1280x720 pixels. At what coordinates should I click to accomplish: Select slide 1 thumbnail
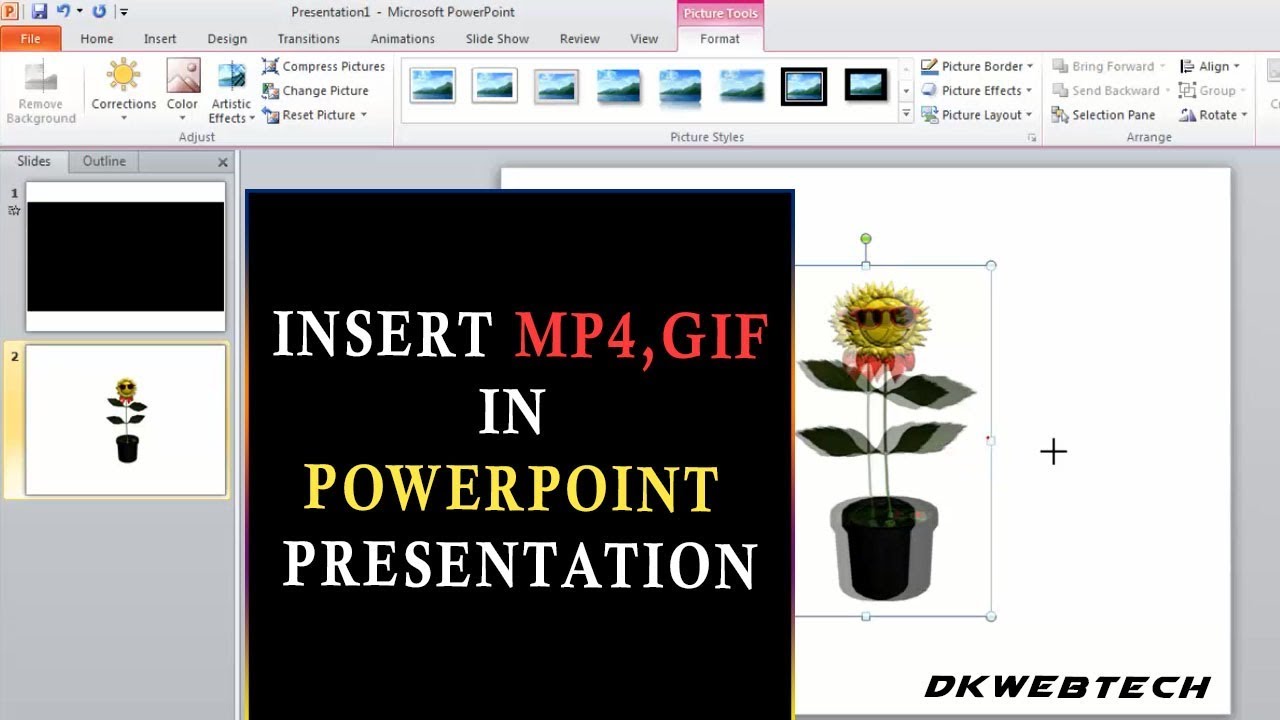126,256
